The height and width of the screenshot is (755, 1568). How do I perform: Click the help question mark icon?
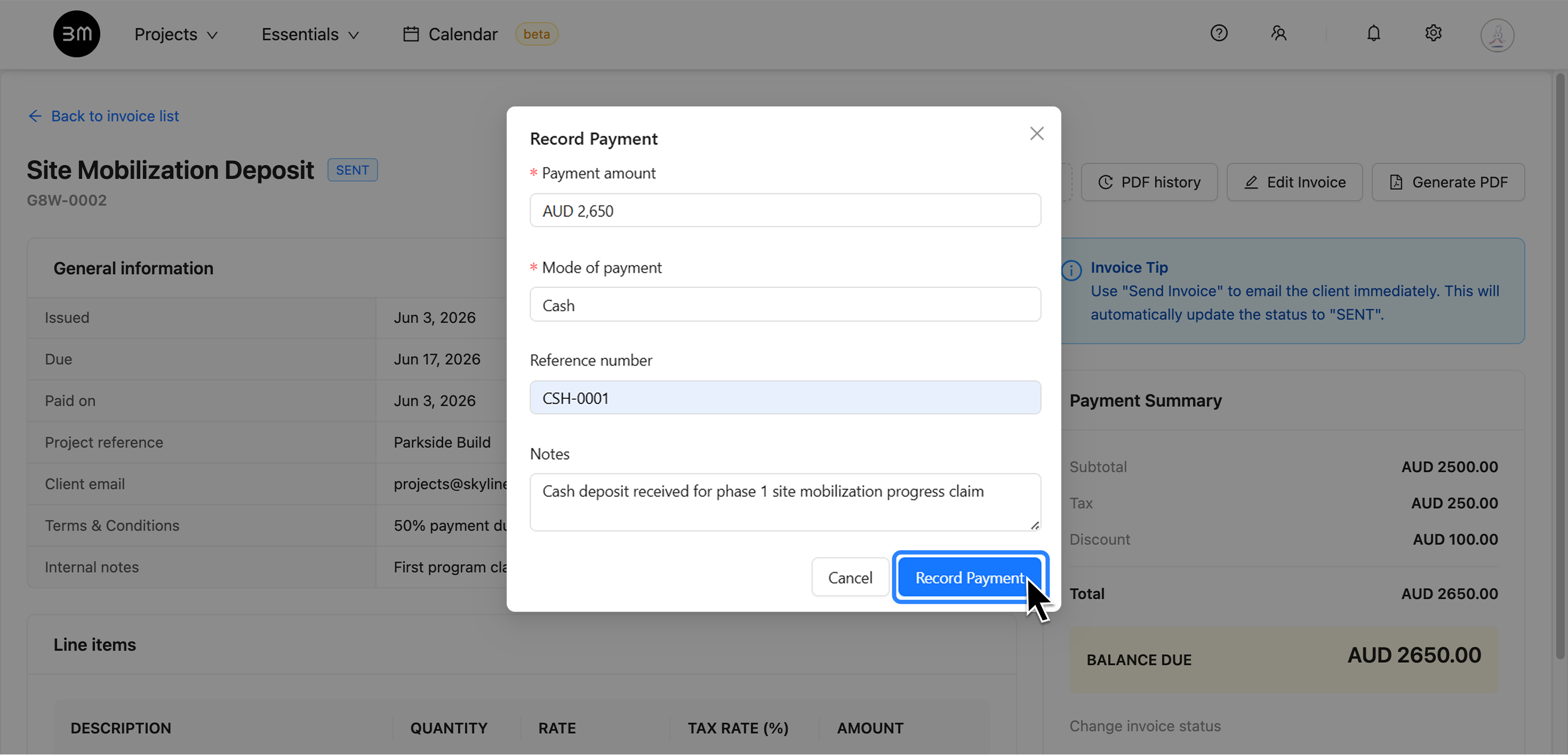pos(1219,33)
